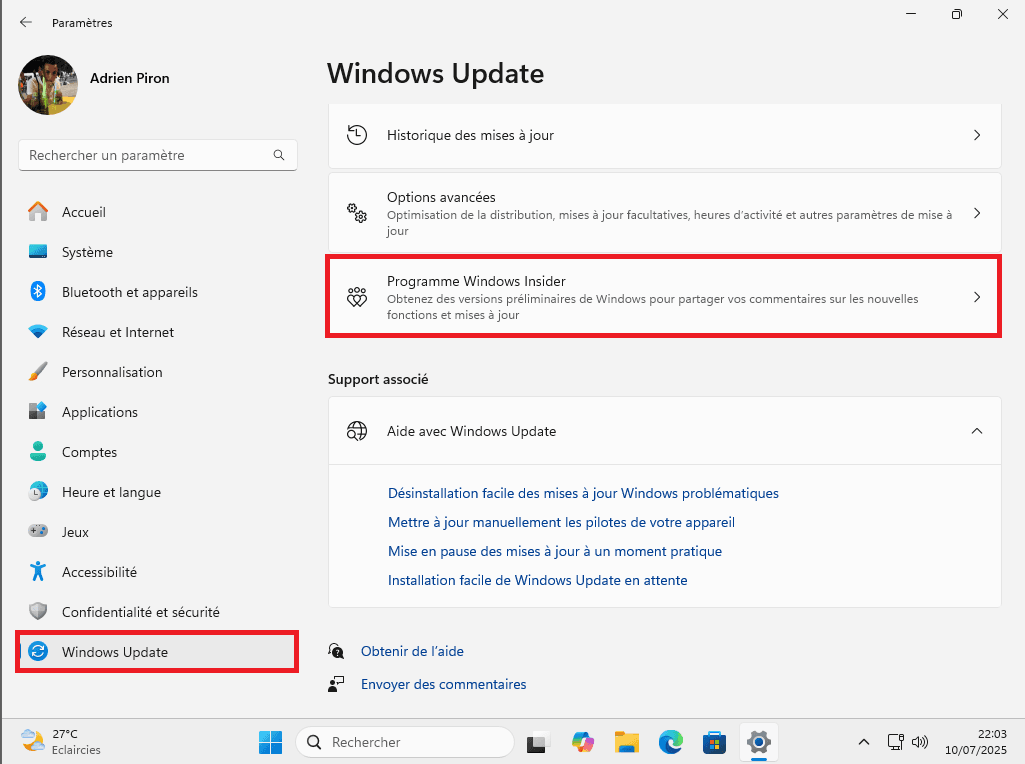Open Bluetooth et appareils section

129,292
